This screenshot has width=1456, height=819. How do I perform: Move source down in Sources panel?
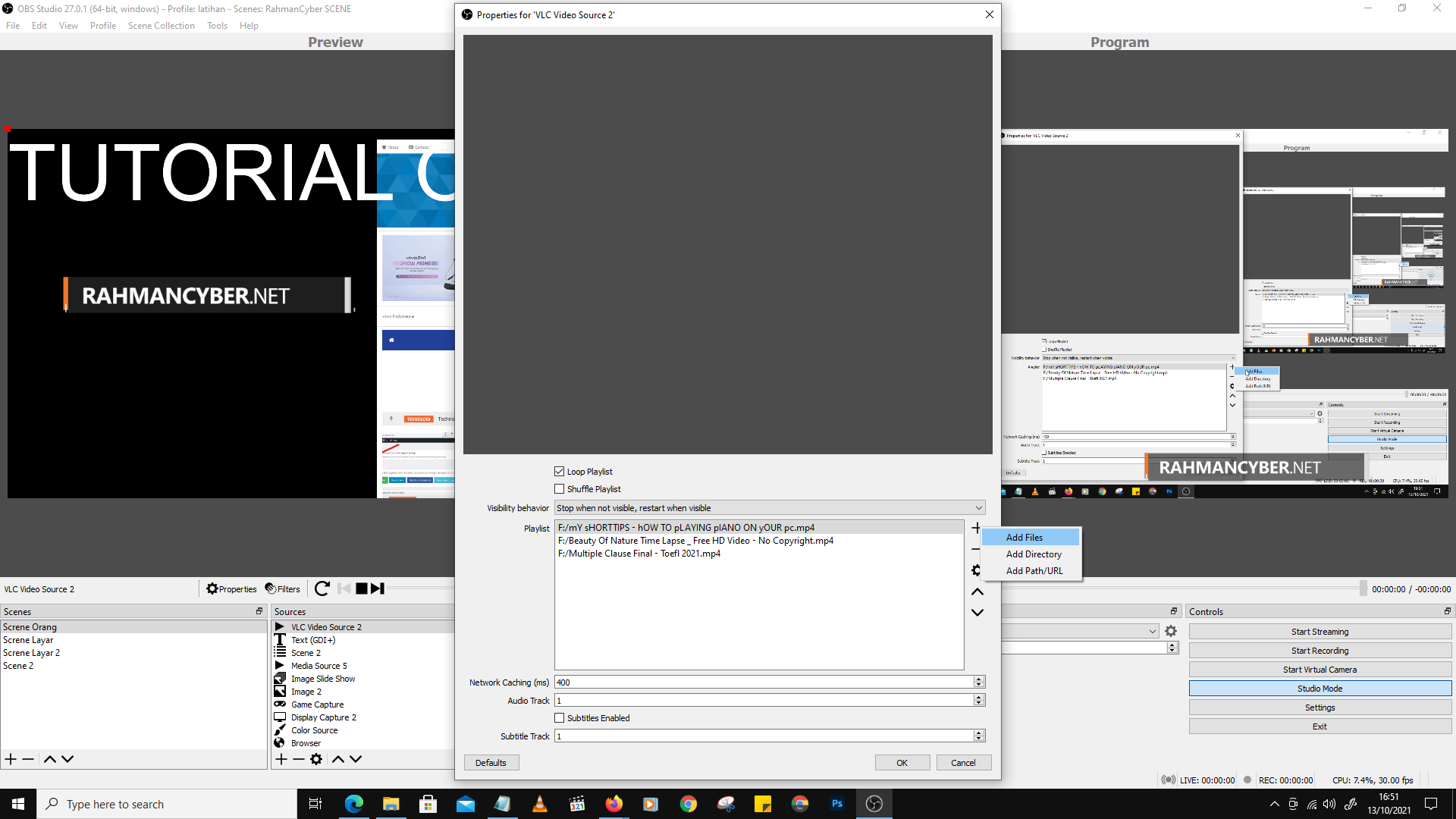tap(356, 759)
